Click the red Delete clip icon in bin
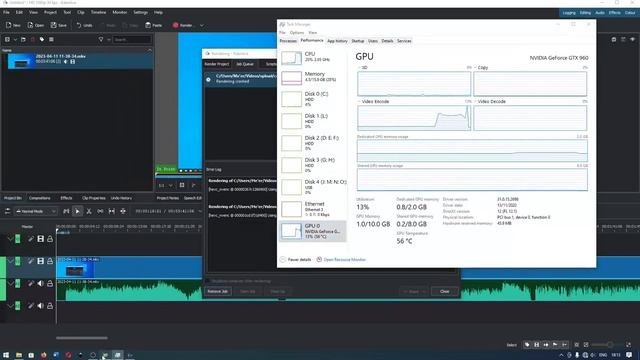 click(33, 40)
